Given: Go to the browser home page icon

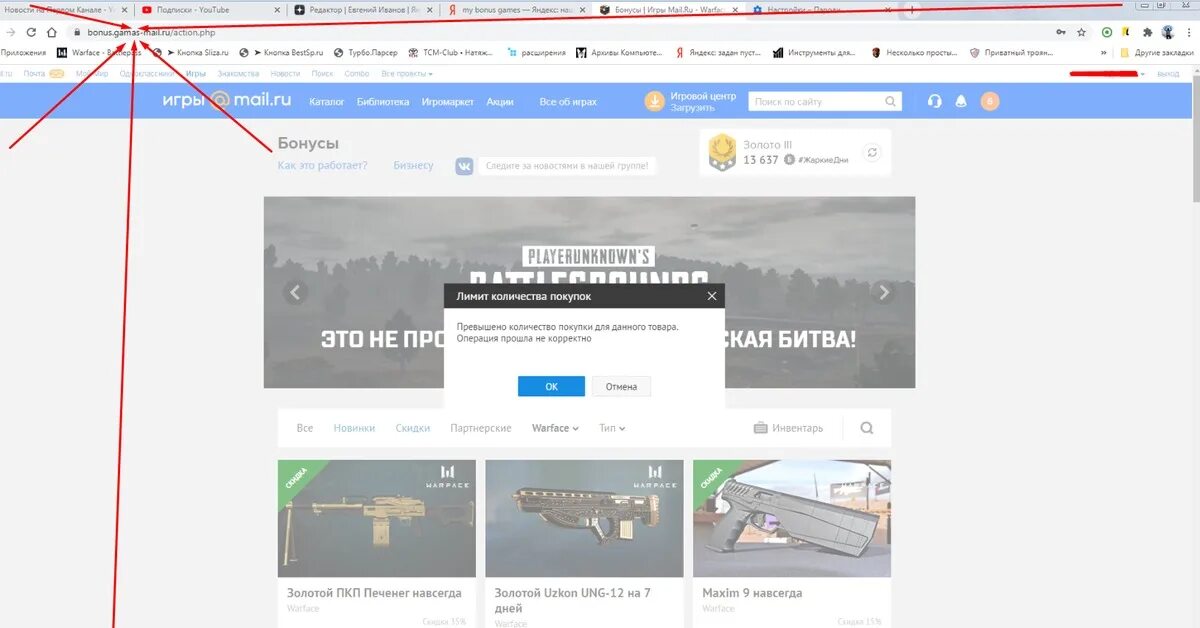Looking at the screenshot, I should (x=52, y=32).
